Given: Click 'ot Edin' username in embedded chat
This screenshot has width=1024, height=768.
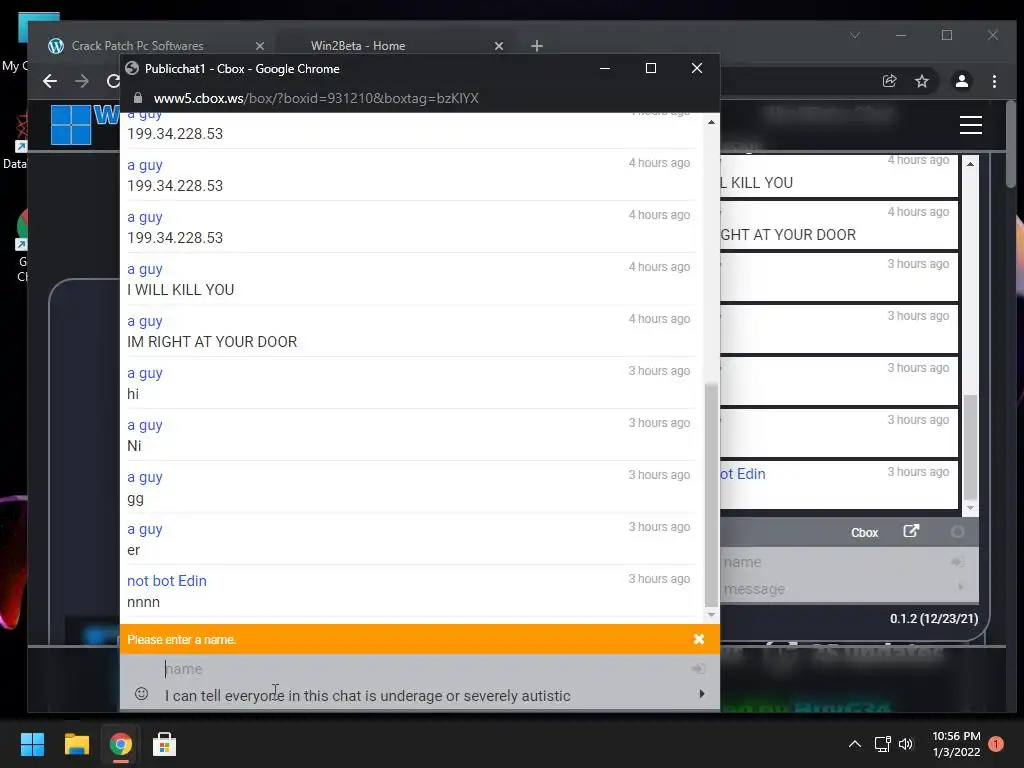Looking at the screenshot, I should coord(743,473).
